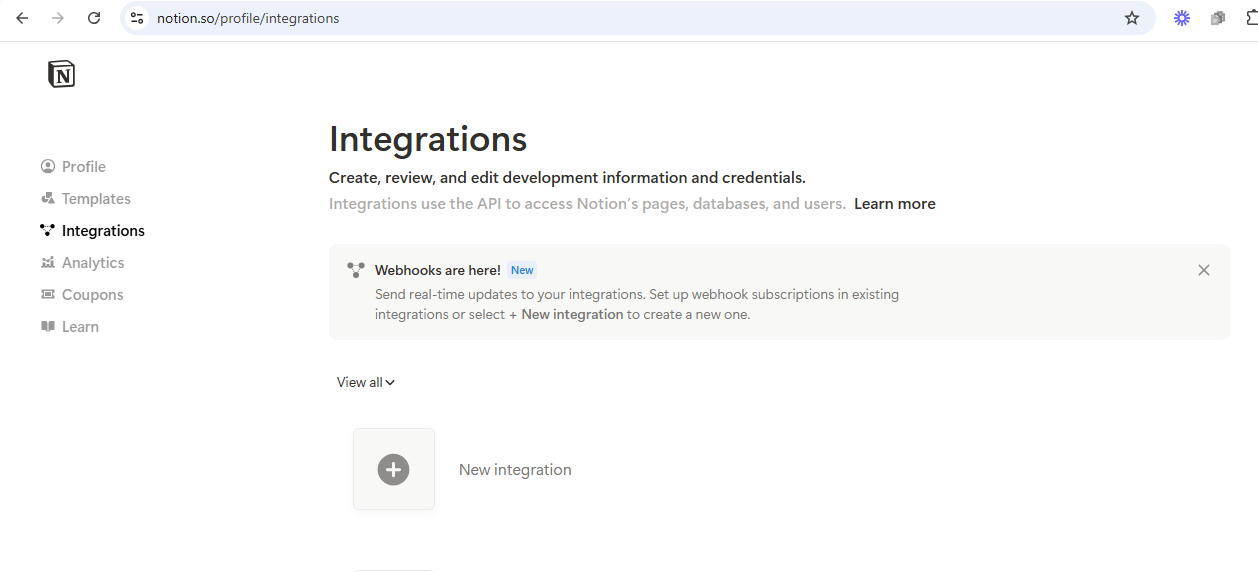1258x572 pixels.
Task: Click the Integrations page heading
Action: (428, 139)
